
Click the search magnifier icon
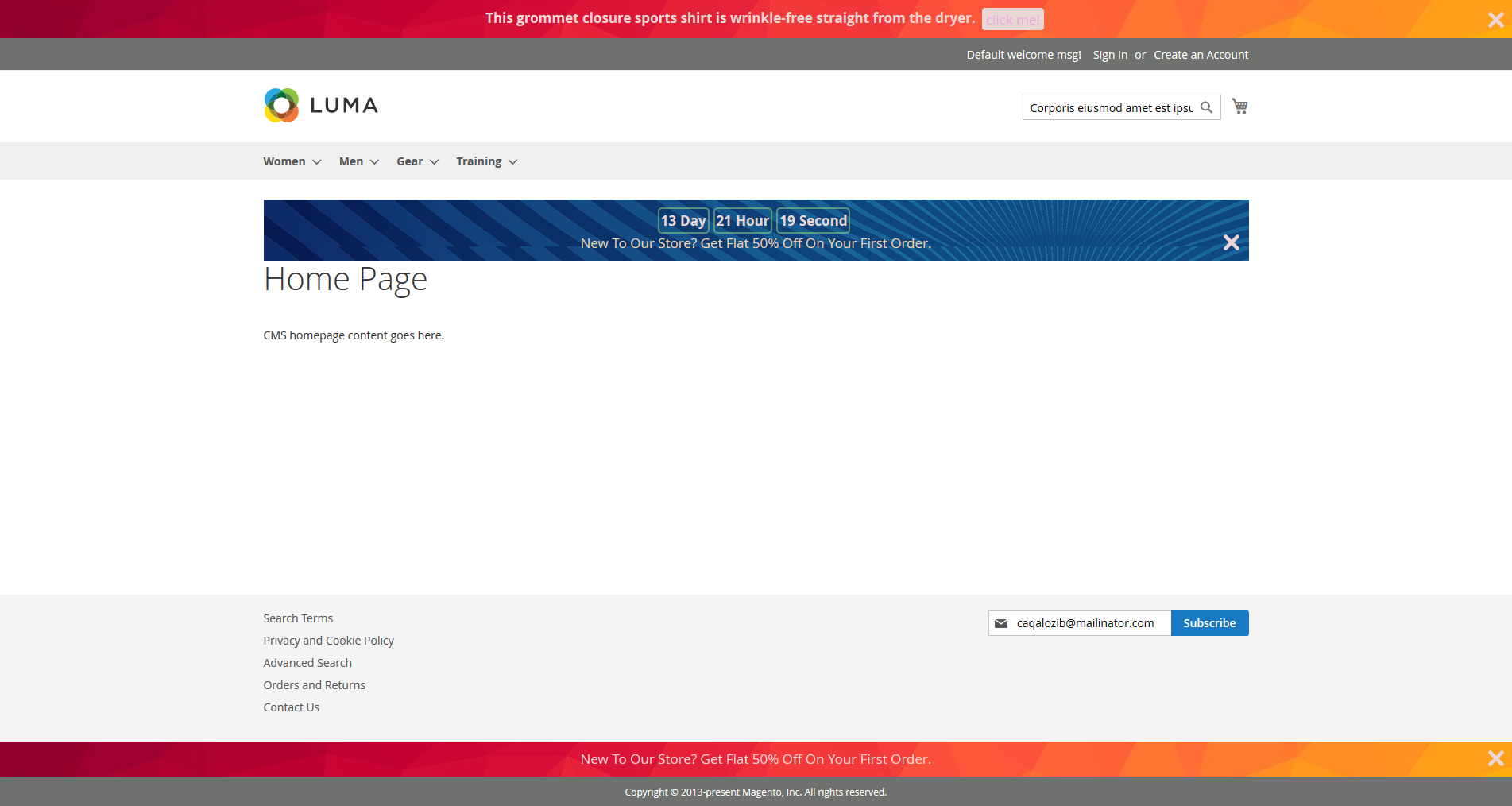coord(1206,107)
